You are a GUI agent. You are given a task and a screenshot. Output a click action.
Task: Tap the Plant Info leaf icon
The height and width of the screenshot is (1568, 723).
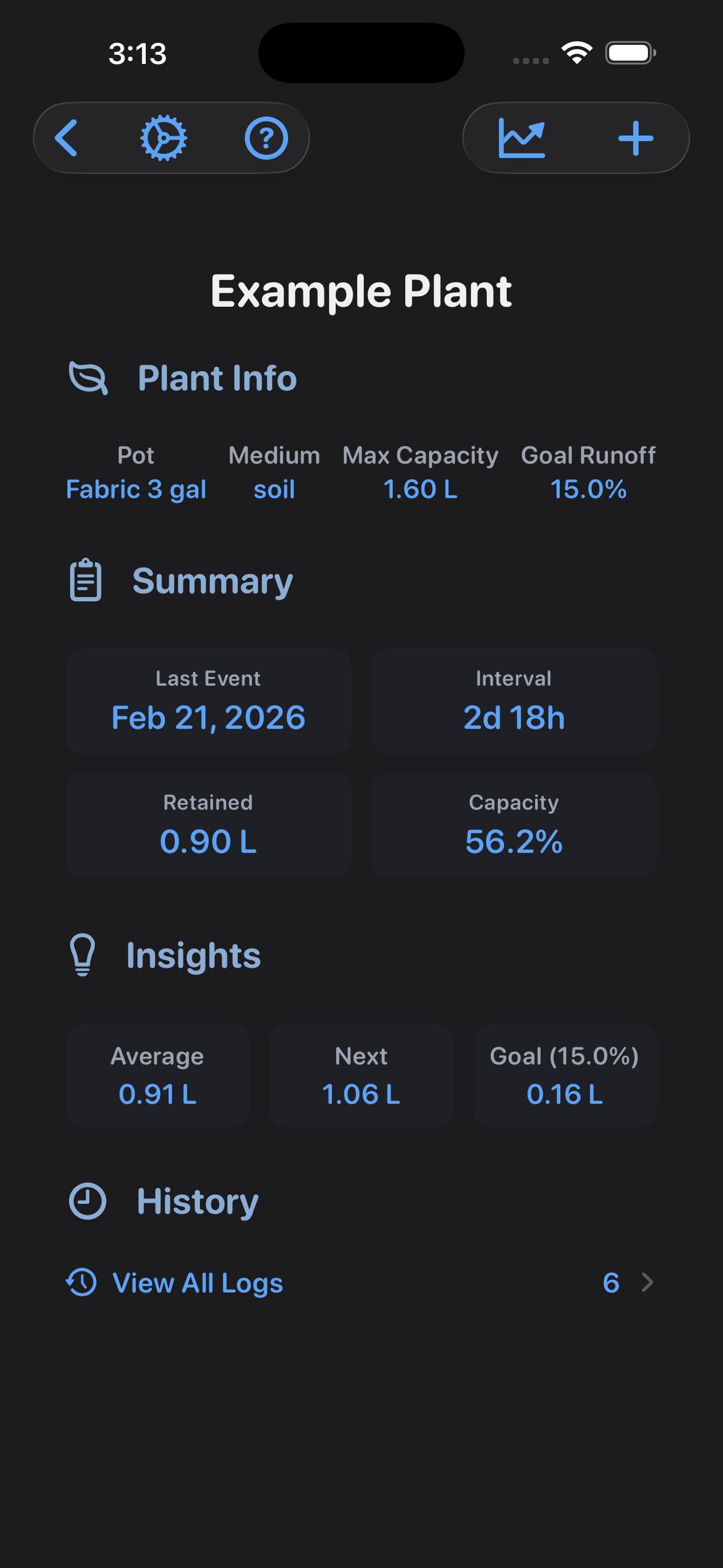click(x=89, y=378)
